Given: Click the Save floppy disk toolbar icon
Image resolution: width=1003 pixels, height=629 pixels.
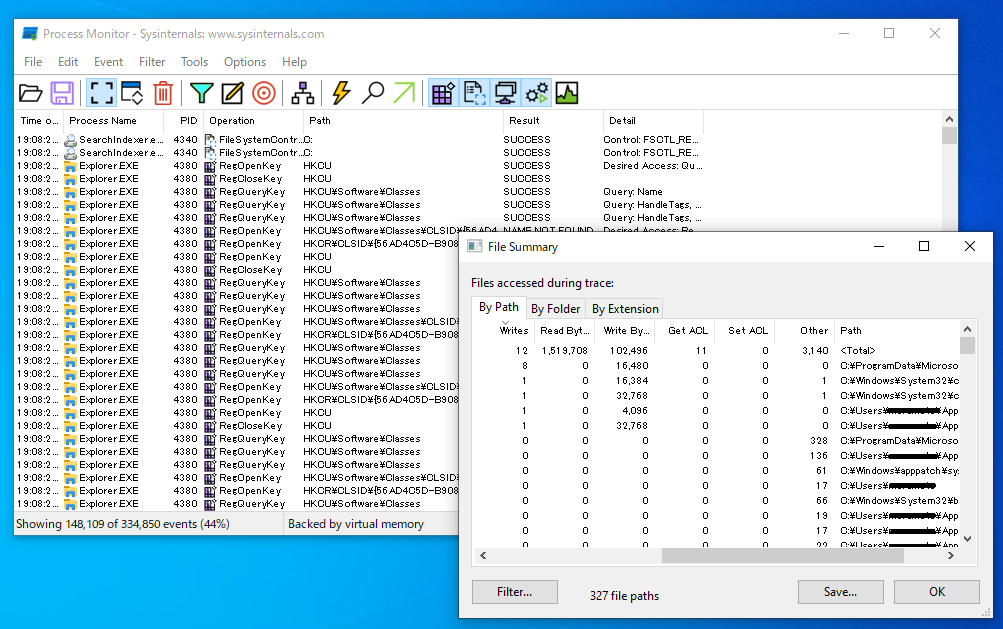Looking at the screenshot, I should coord(62,93).
